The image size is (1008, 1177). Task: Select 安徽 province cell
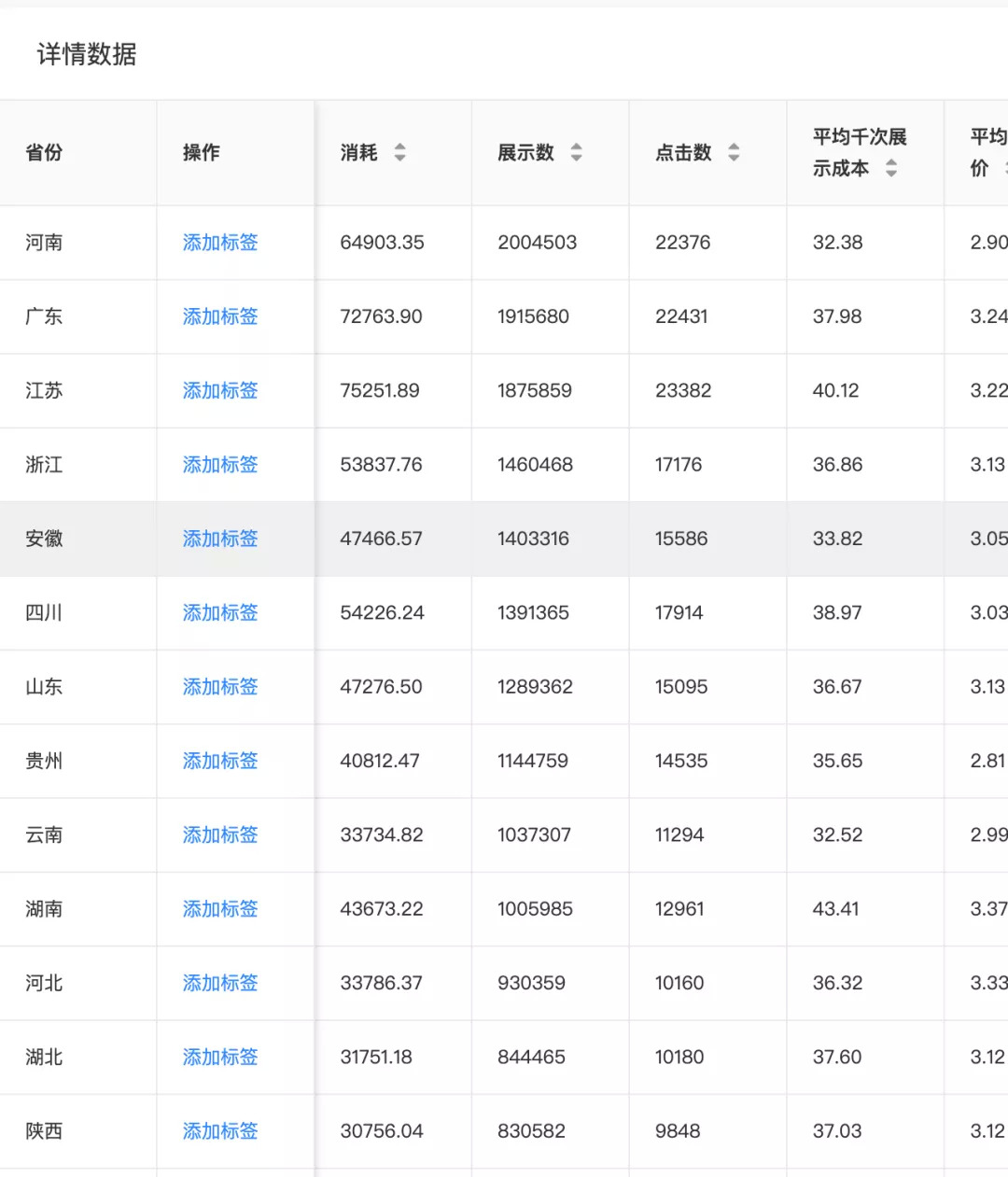pyautogui.click(x=44, y=539)
